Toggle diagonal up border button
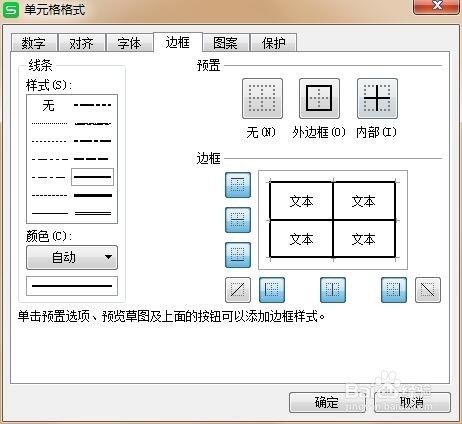The image size is (462, 424). [x=238, y=290]
